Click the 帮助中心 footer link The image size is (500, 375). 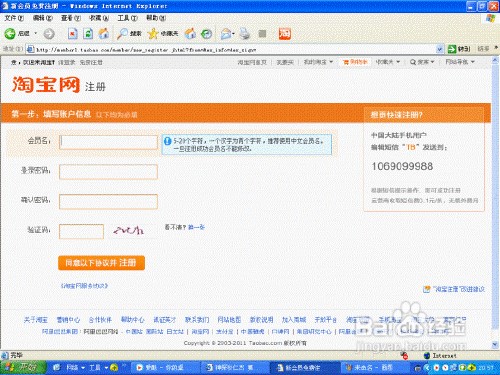click(132, 320)
